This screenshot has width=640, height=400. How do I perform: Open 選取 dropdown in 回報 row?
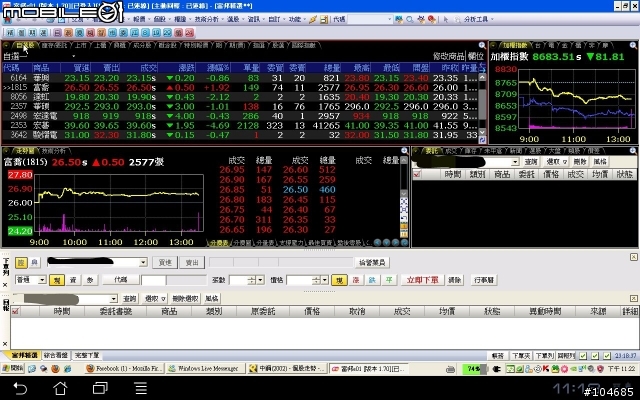tap(155, 299)
